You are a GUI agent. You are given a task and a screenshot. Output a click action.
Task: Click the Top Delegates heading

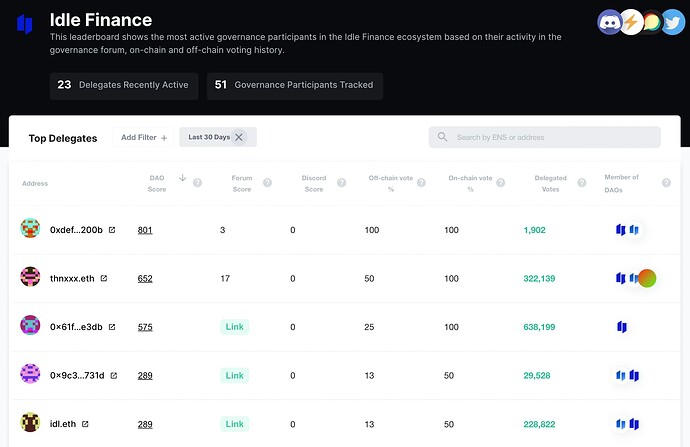coord(63,138)
